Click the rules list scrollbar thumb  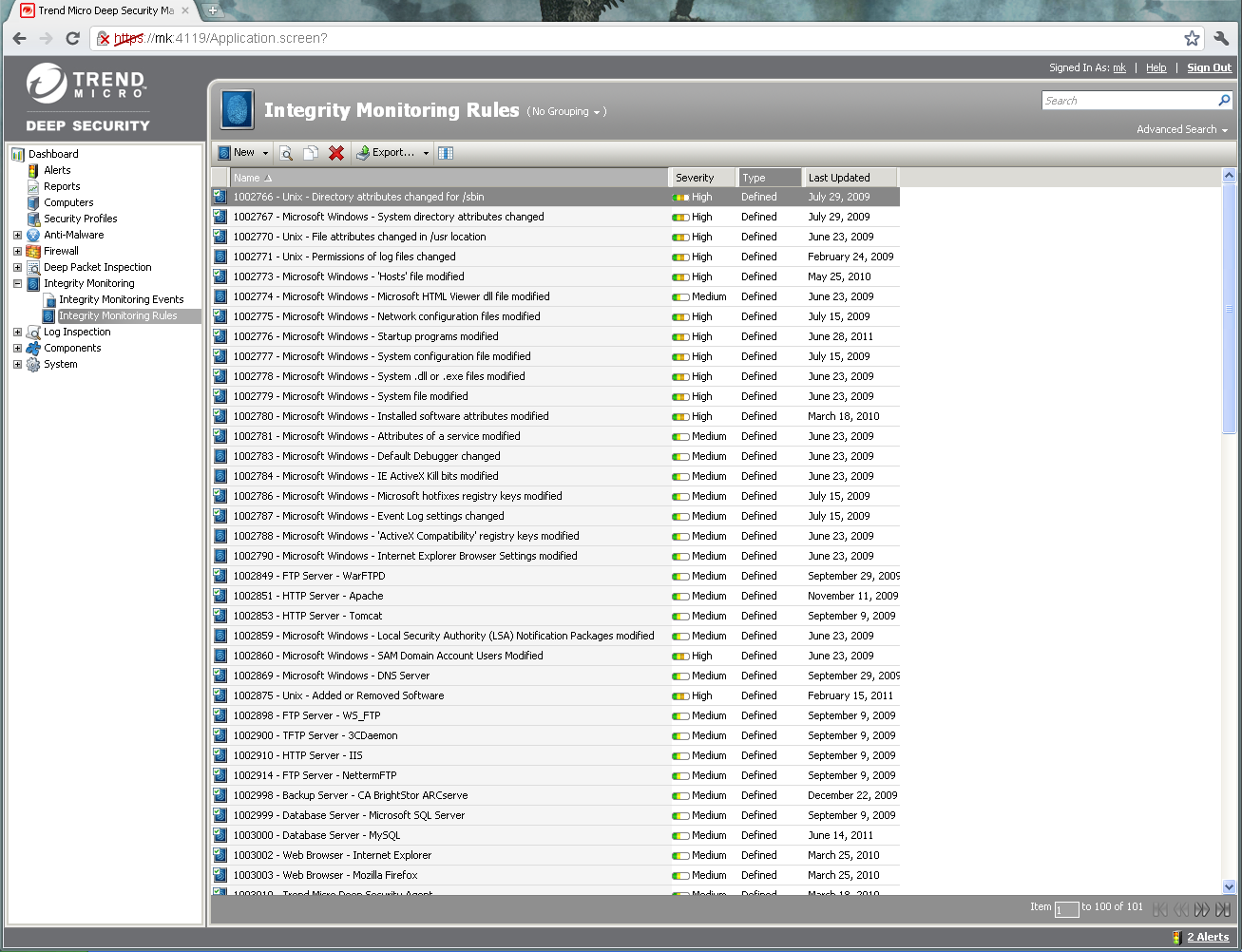pyautogui.click(x=1229, y=308)
